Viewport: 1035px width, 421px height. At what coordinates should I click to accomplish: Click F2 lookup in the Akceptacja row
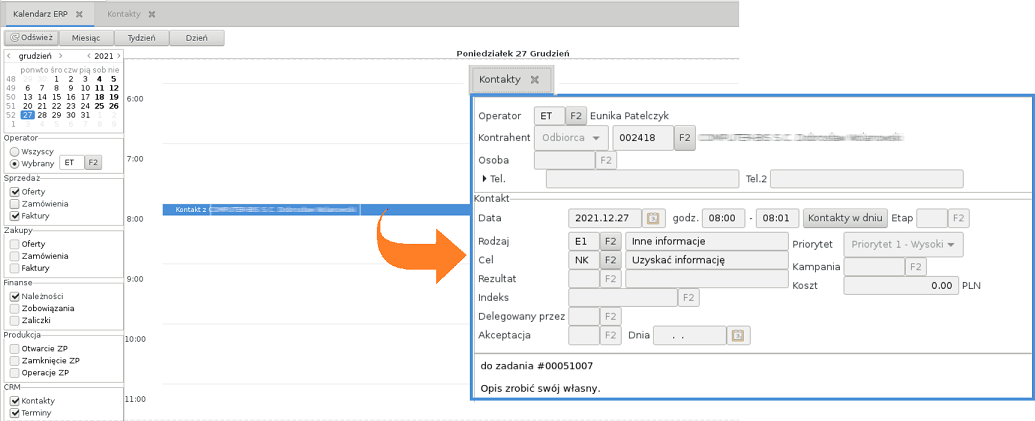point(611,335)
